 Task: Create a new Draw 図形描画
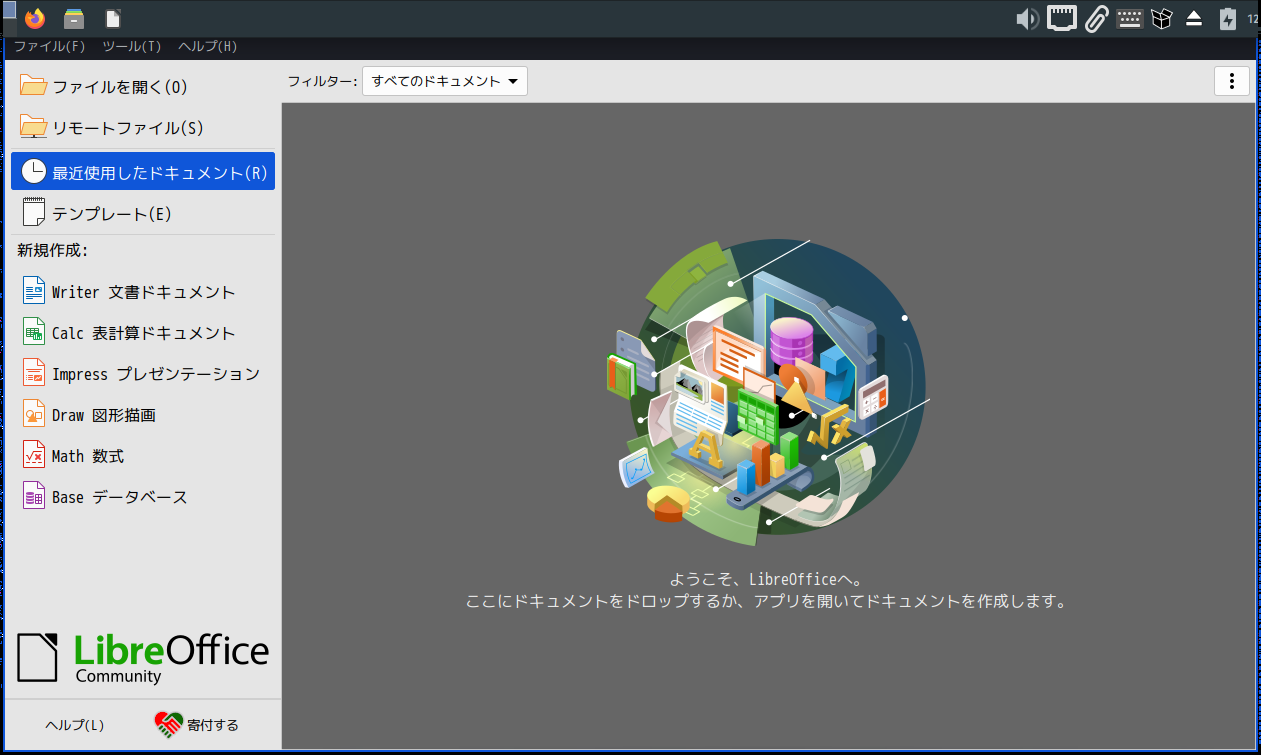[x=143, y=415]
